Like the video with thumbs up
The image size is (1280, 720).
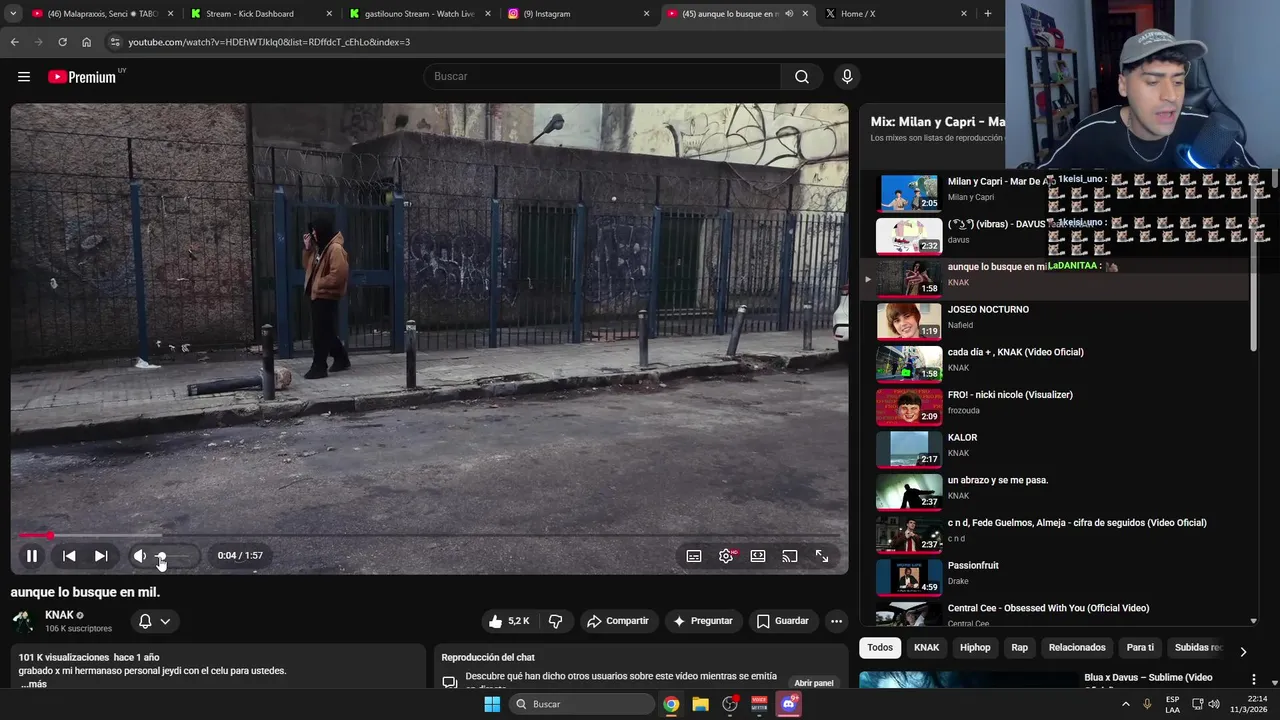(x=508, y=621)
